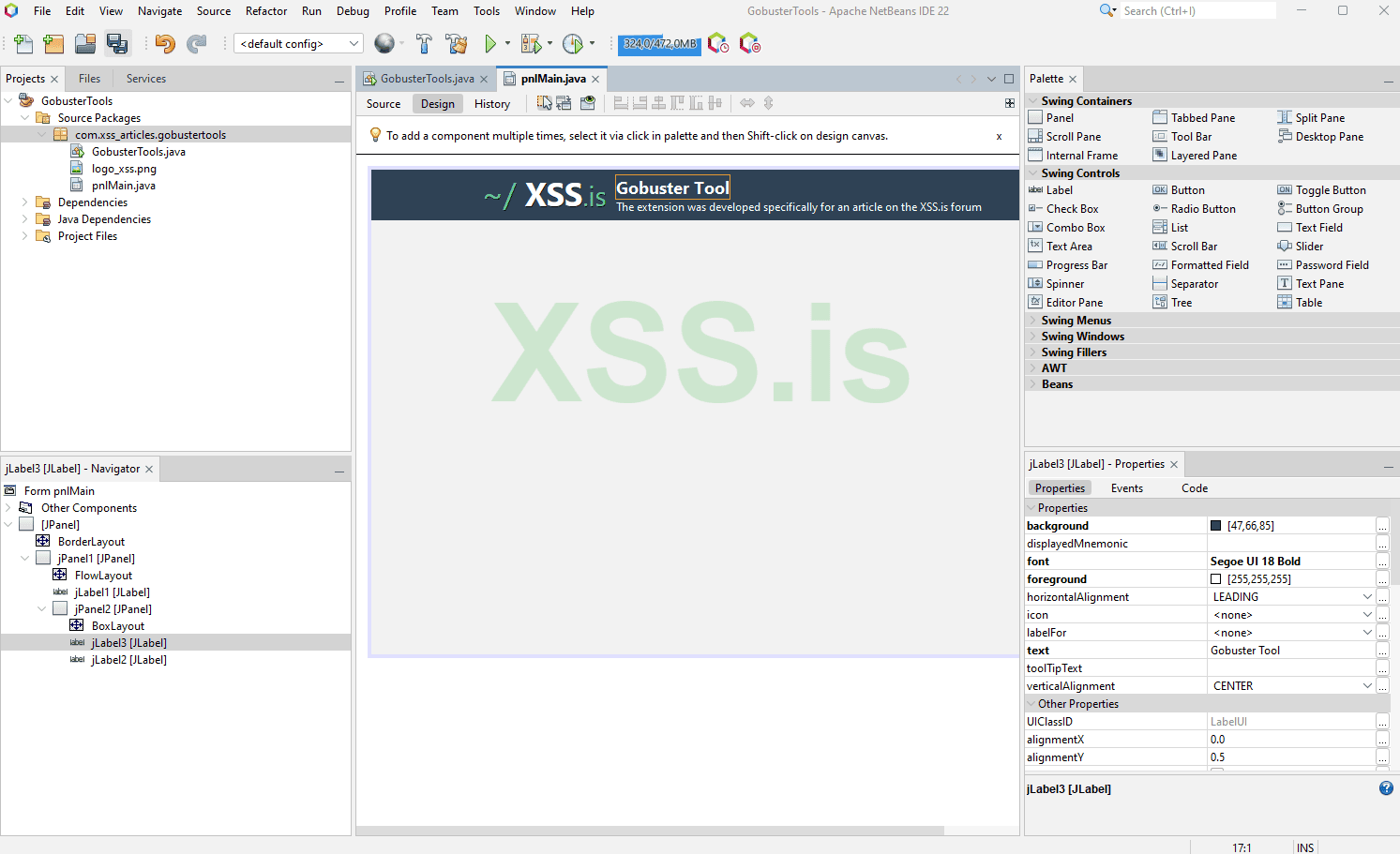Switch to the Services tab

point(146,79)
